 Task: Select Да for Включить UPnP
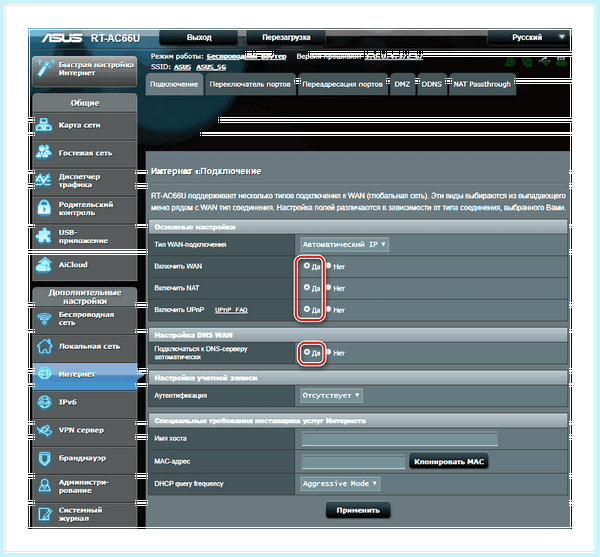[x=307, y=309]
